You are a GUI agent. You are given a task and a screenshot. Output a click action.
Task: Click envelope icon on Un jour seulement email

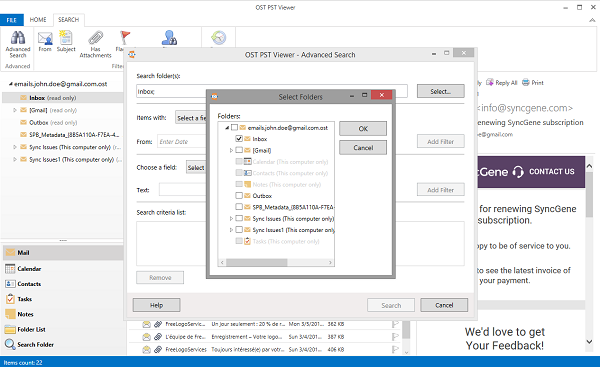[x=146, y=324]
